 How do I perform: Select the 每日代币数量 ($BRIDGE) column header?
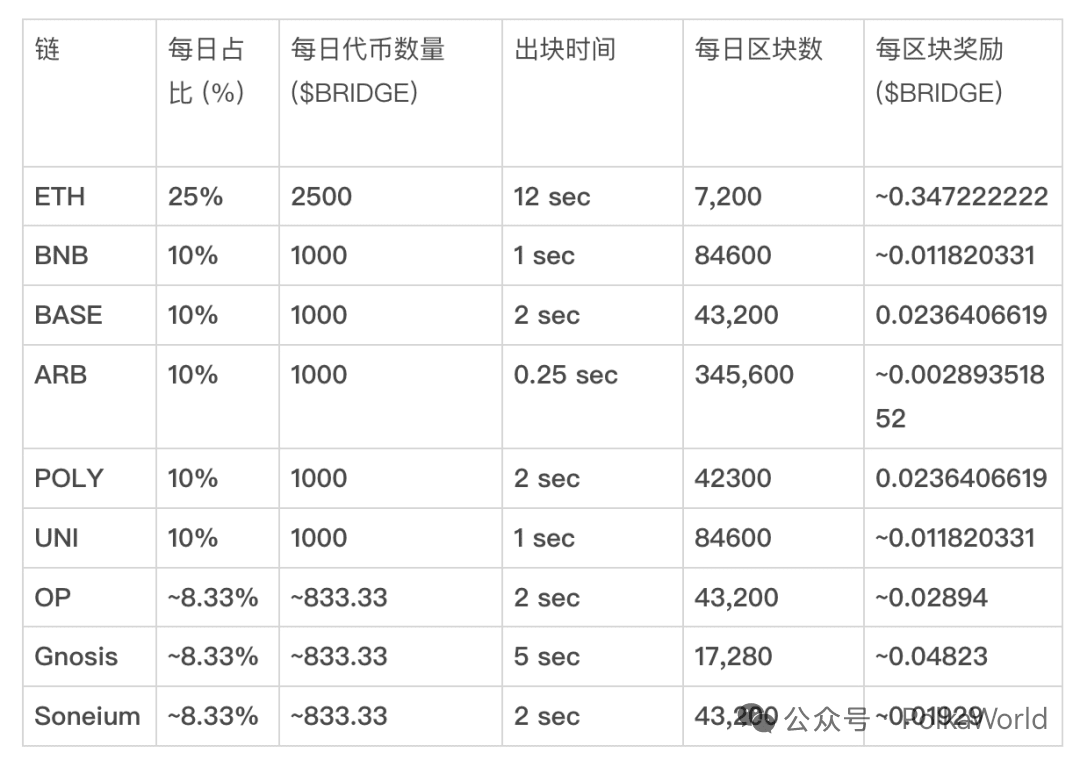[367, 71]
